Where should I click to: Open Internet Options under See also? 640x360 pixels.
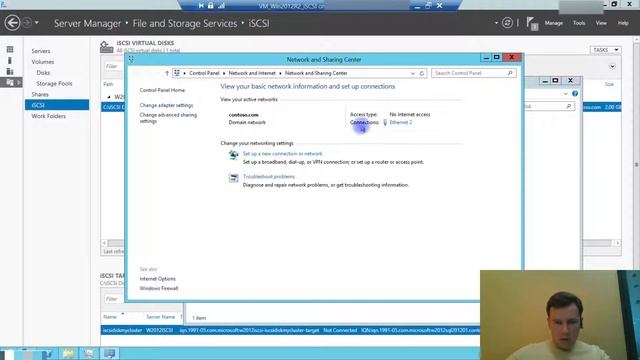point(158,279)
